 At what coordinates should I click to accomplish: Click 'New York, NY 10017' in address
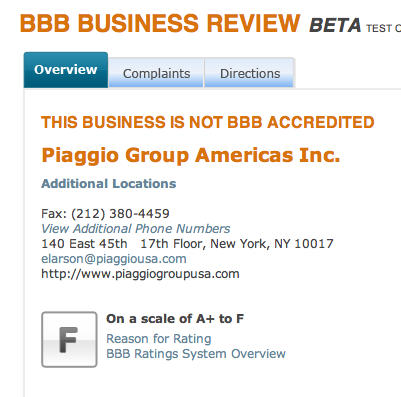pyautogui.click(x=272, y=244)
